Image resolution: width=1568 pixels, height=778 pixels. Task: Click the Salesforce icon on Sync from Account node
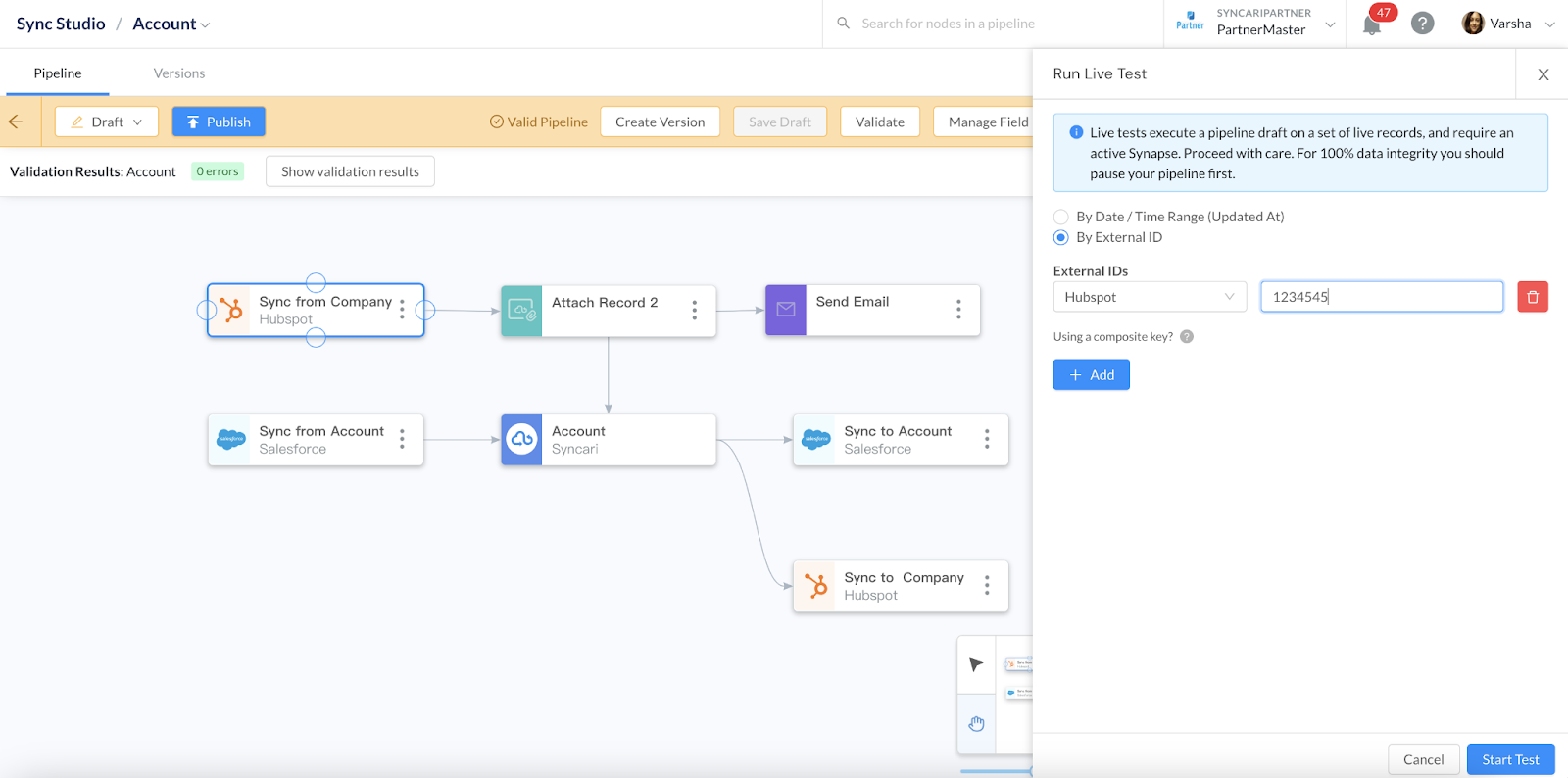click(230, 439)
